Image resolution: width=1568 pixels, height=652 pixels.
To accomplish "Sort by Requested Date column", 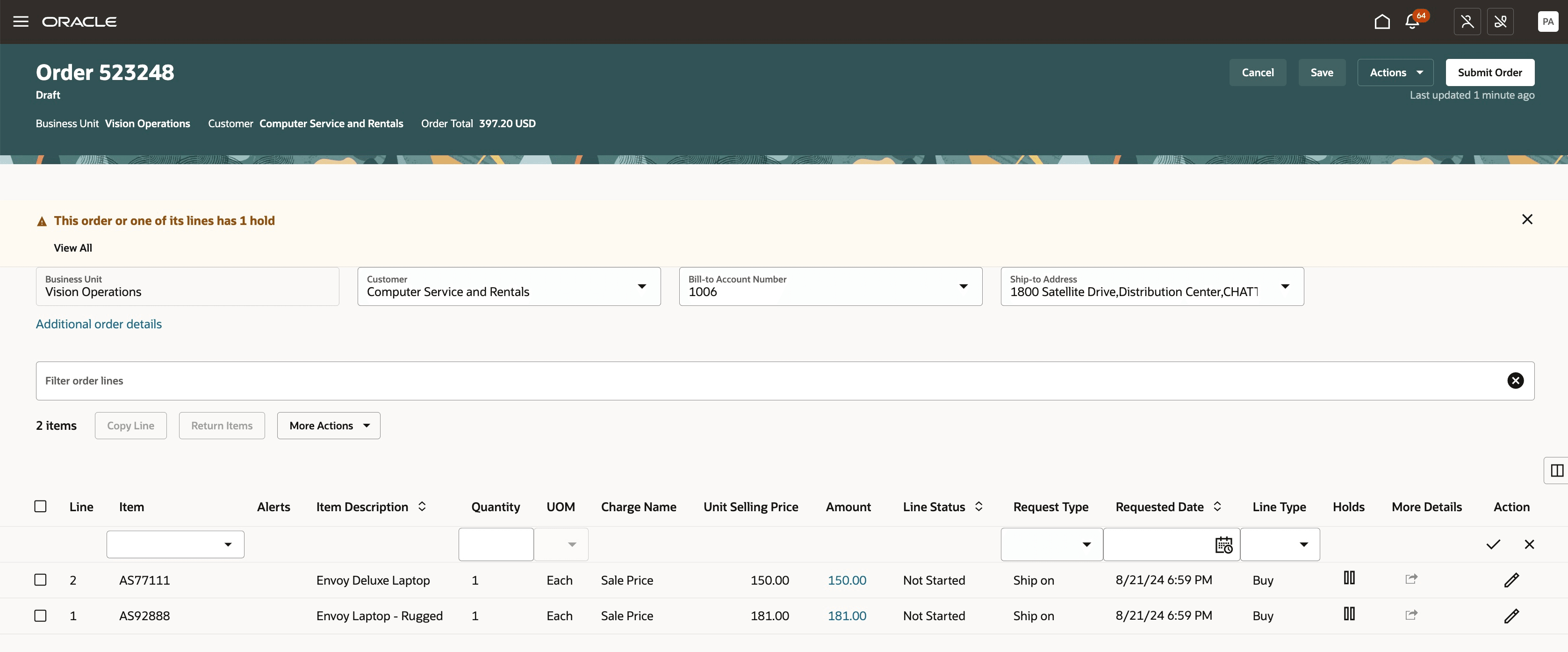I will point(1217,507).
